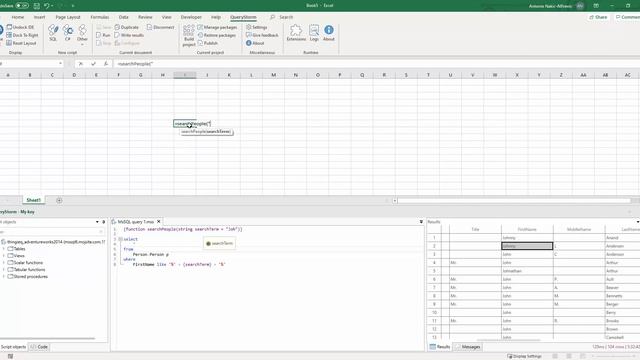Open objects pane options dropdown arrow

(97, 222)
